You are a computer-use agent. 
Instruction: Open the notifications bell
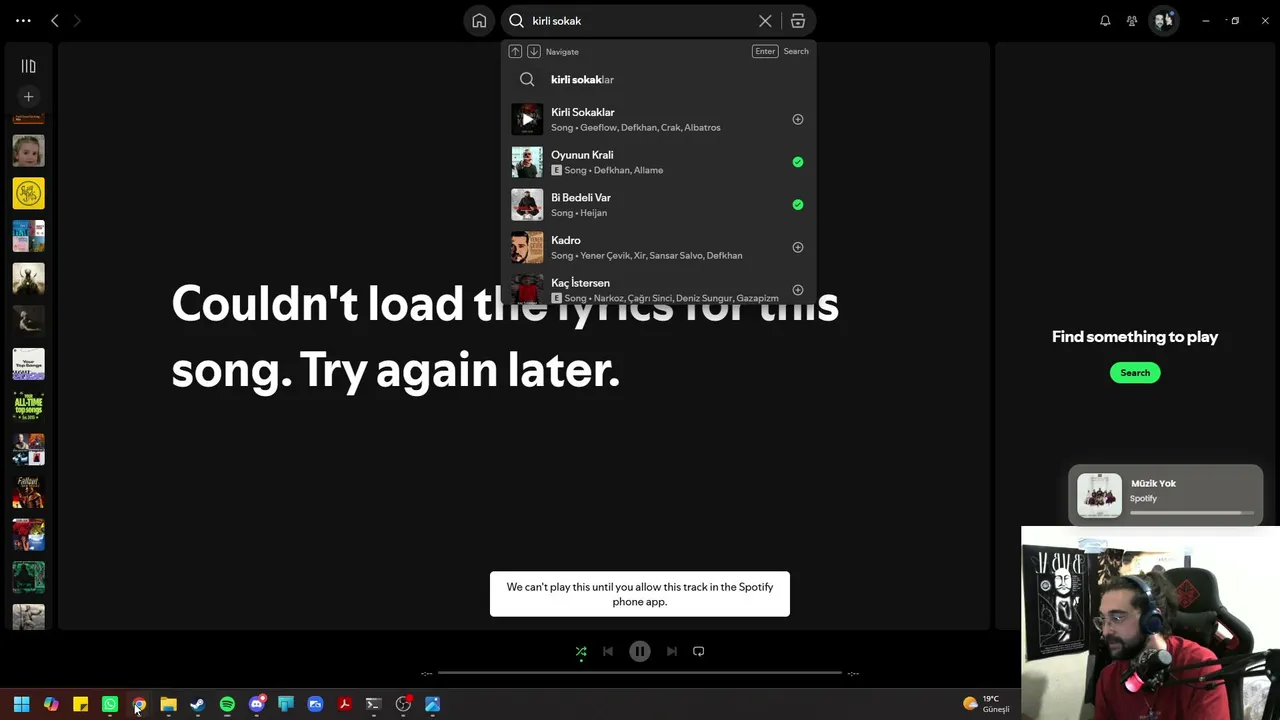coord(1105,21)
